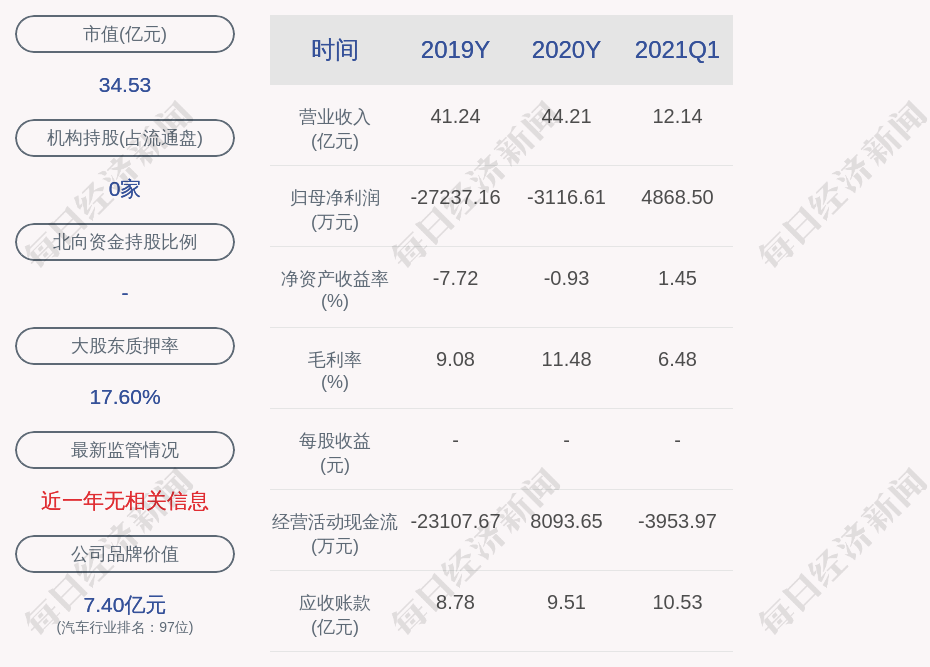
Task: Select the market value 34.53
Action: 125,85
